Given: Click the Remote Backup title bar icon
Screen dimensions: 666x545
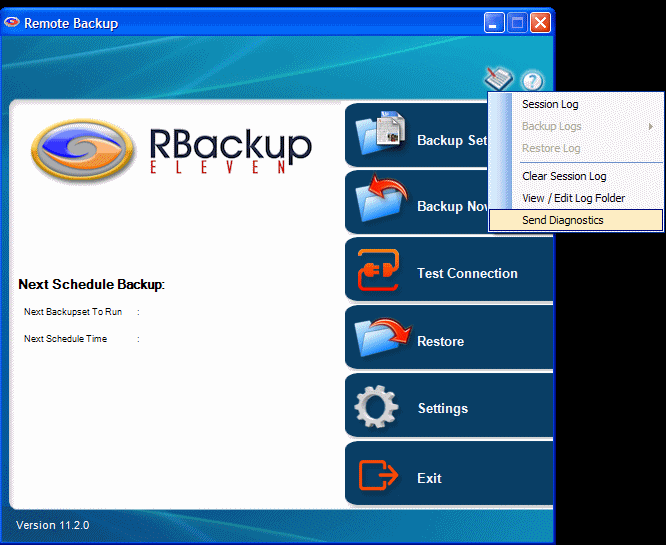Looking at the screenshot, I should [x=12, y=22].
